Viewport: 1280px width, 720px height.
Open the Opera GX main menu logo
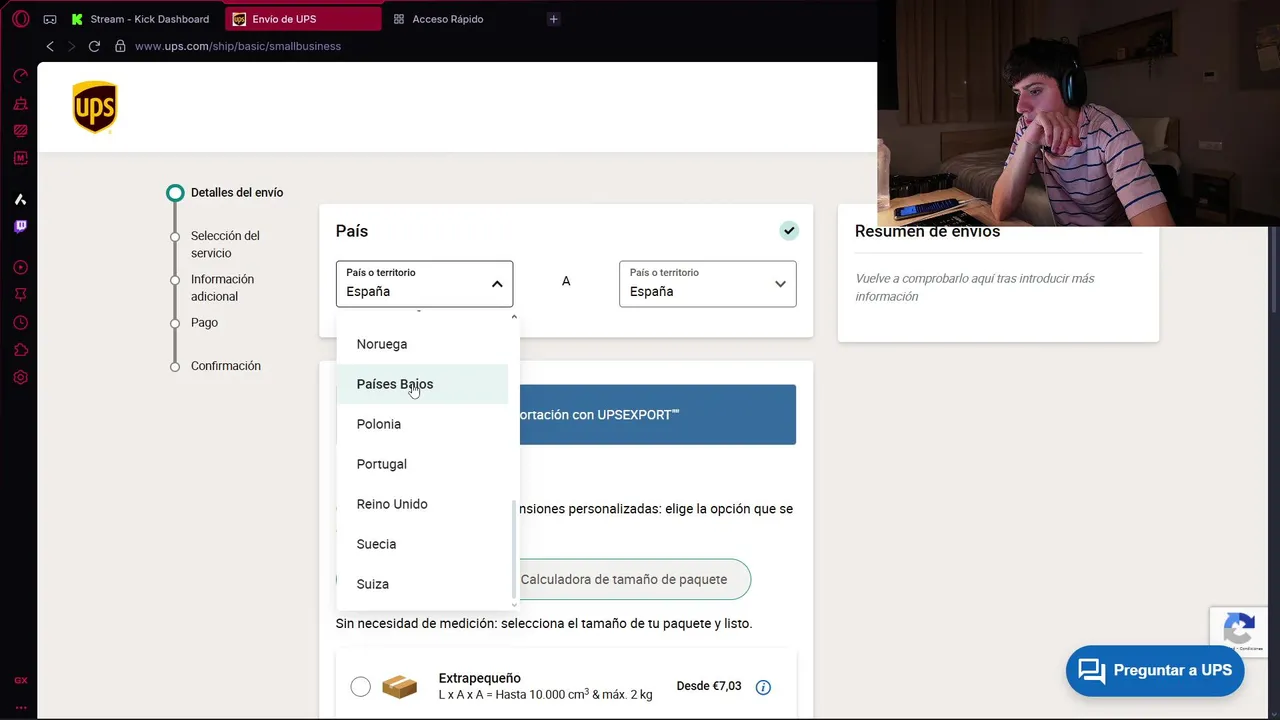point(20,19)
